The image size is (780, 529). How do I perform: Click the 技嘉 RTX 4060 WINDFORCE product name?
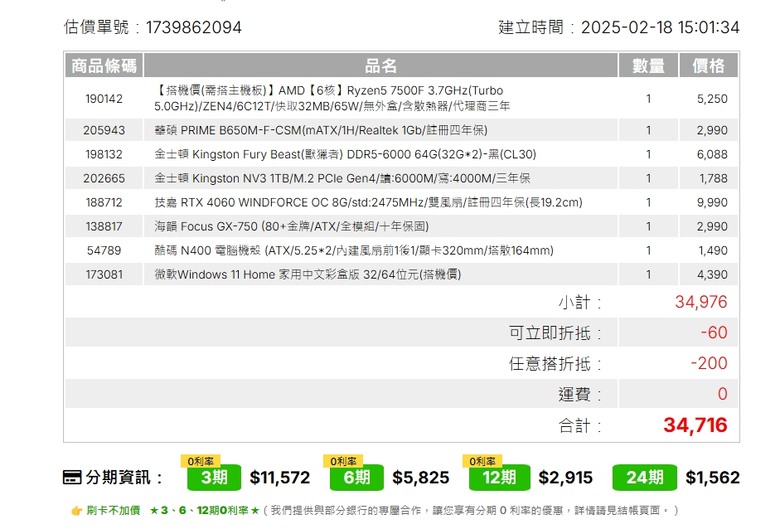tap(368, 203)
